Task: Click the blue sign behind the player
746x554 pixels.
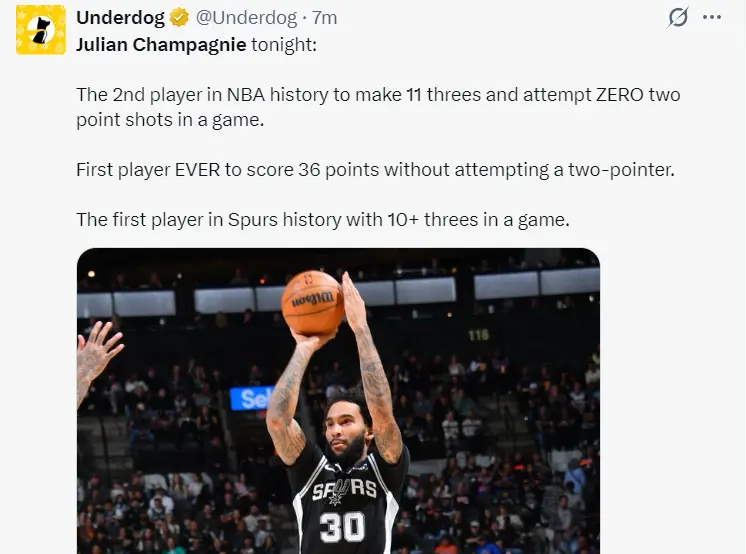Action: tap(250, 398)
